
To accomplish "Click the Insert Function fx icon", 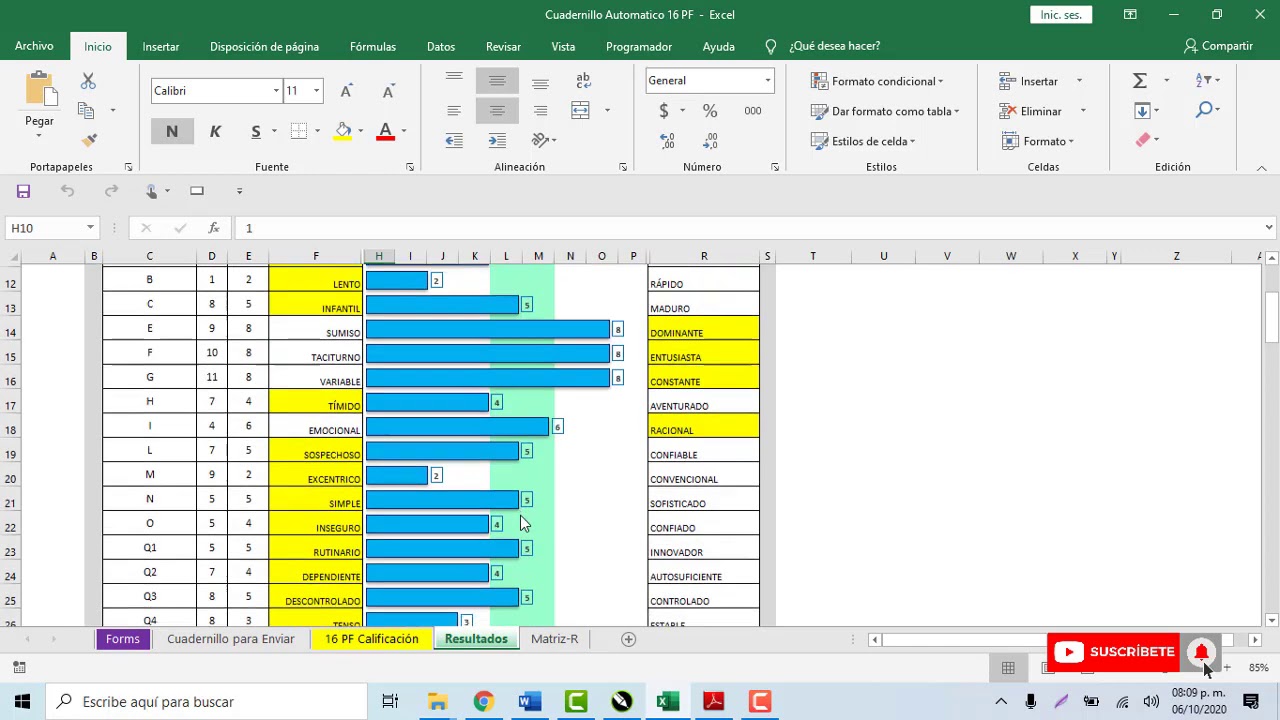I will pos(213,228).
